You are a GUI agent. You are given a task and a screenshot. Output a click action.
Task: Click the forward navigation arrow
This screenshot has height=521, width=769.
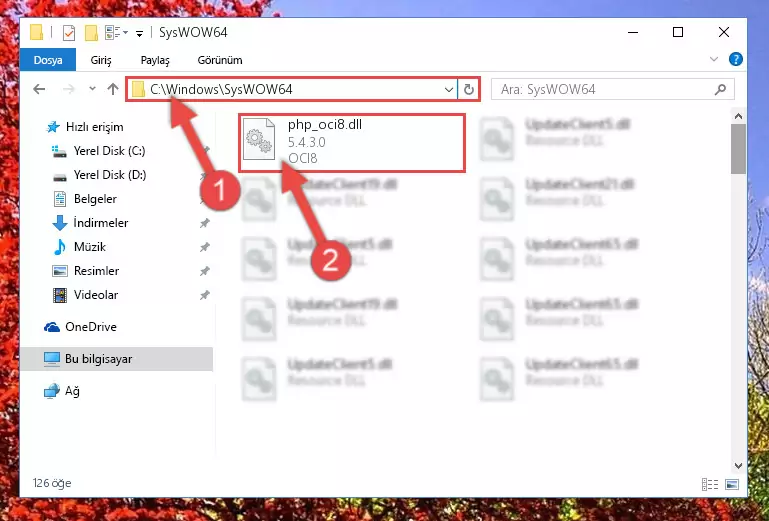click(x=69, y=89)
